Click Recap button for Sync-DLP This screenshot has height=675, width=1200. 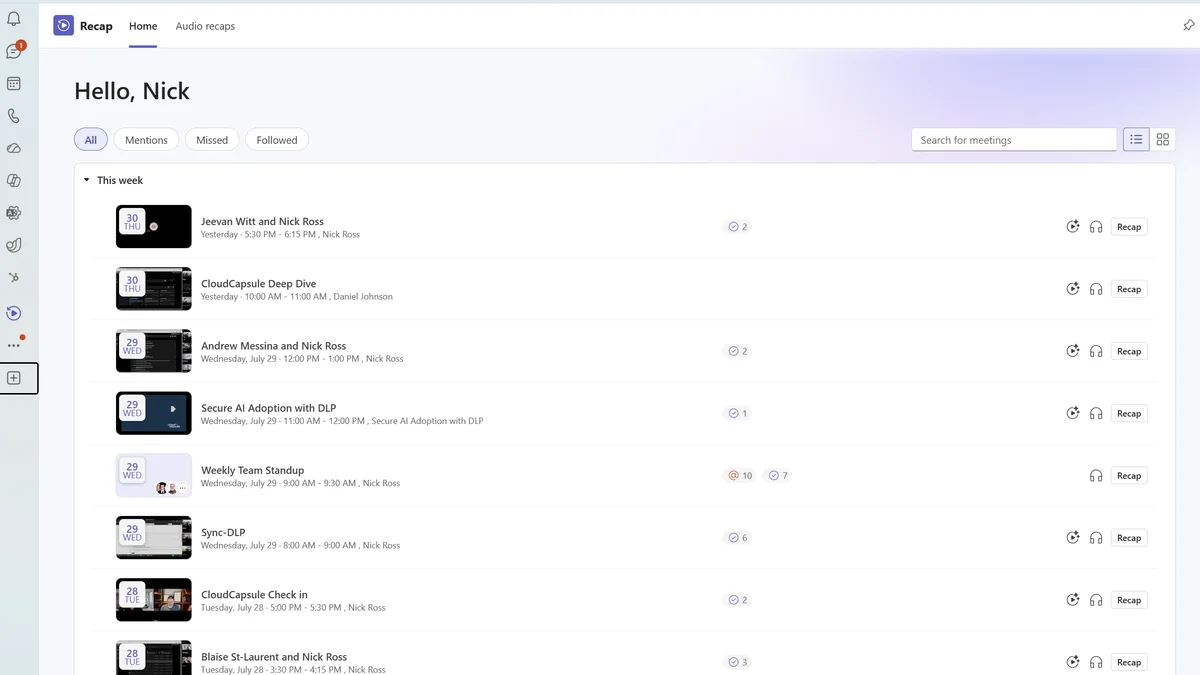(x=1129, y=538)
